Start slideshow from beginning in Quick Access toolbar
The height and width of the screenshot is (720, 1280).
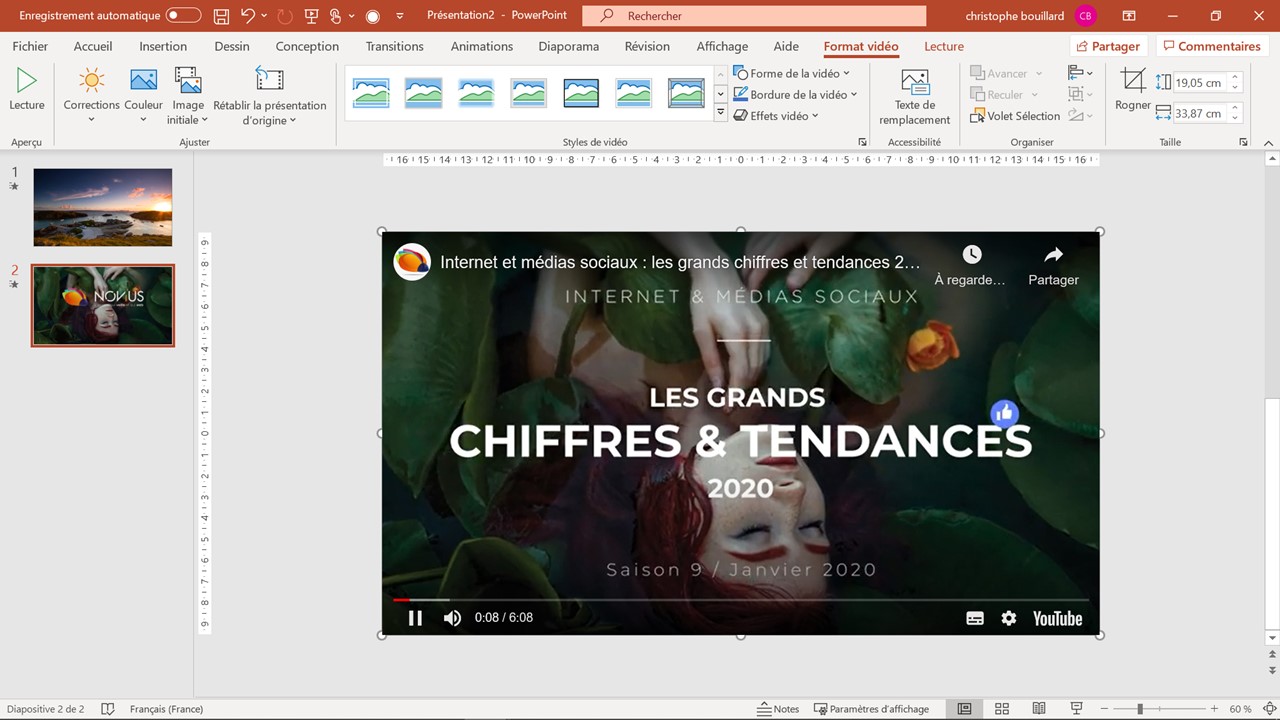tap(311, 16)
